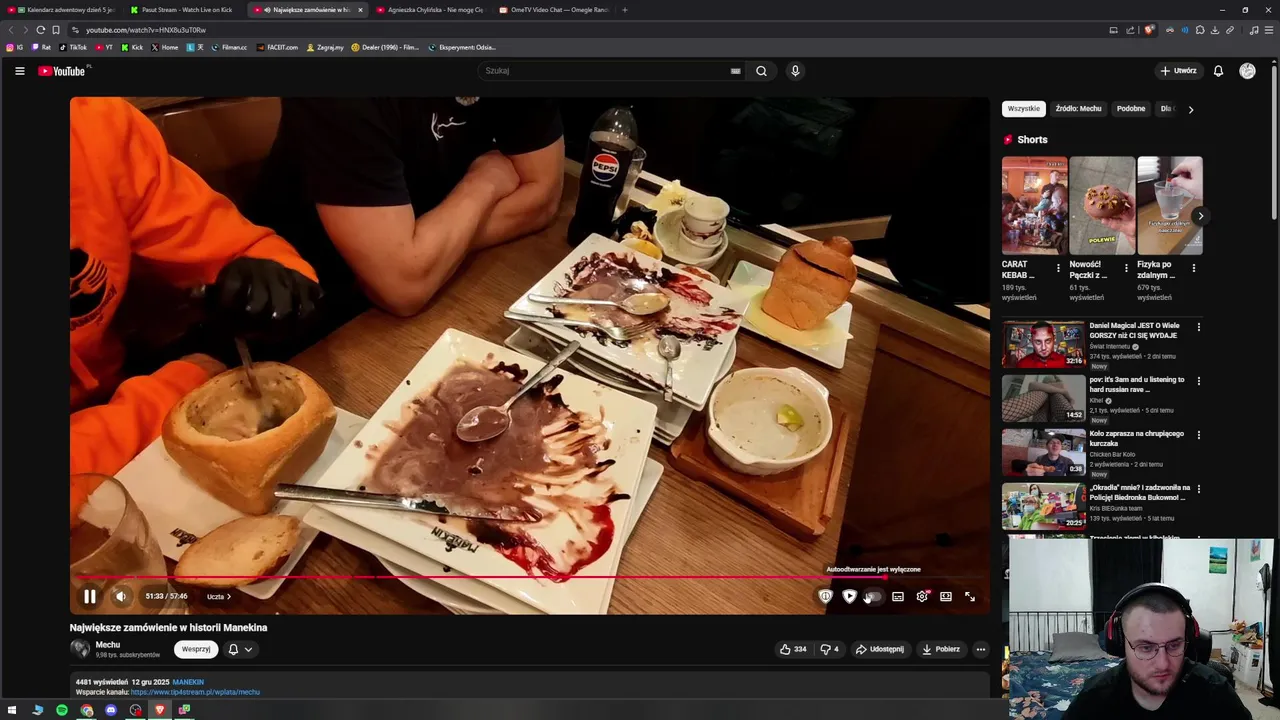The height and width of the screenshot is (720, 1280).
Task: Open more actions menu next to Pobierz
Action: coord(980,649)
